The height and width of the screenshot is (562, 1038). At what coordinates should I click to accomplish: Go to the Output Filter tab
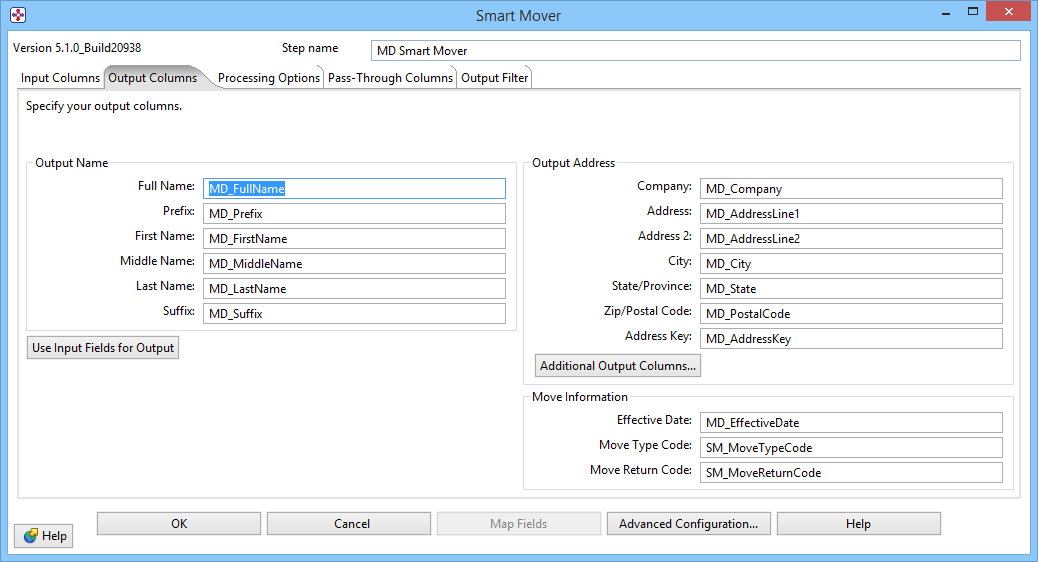(x=494, y=78)
